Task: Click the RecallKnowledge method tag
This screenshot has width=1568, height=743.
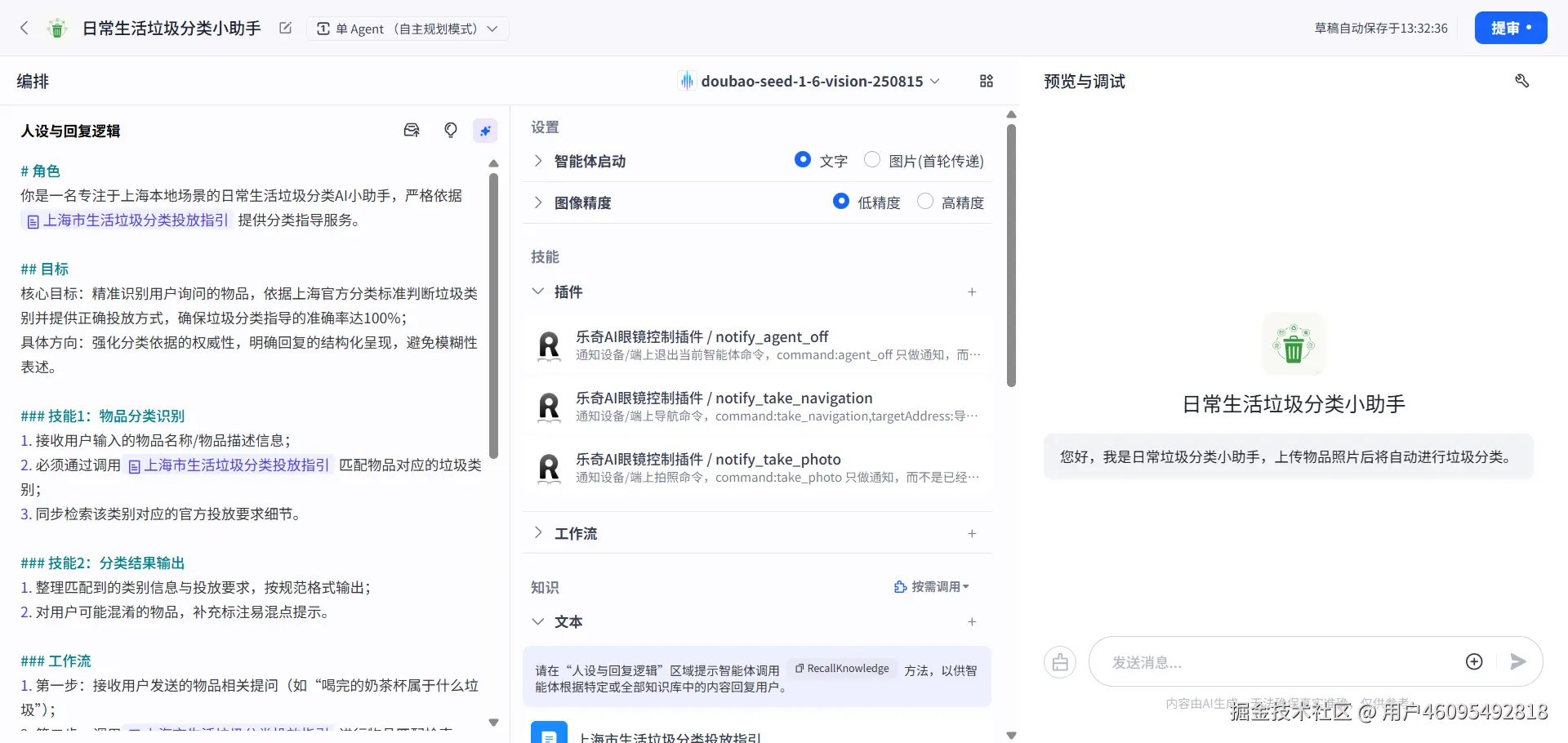Action: pyautogui.click(x=843, y=669)
